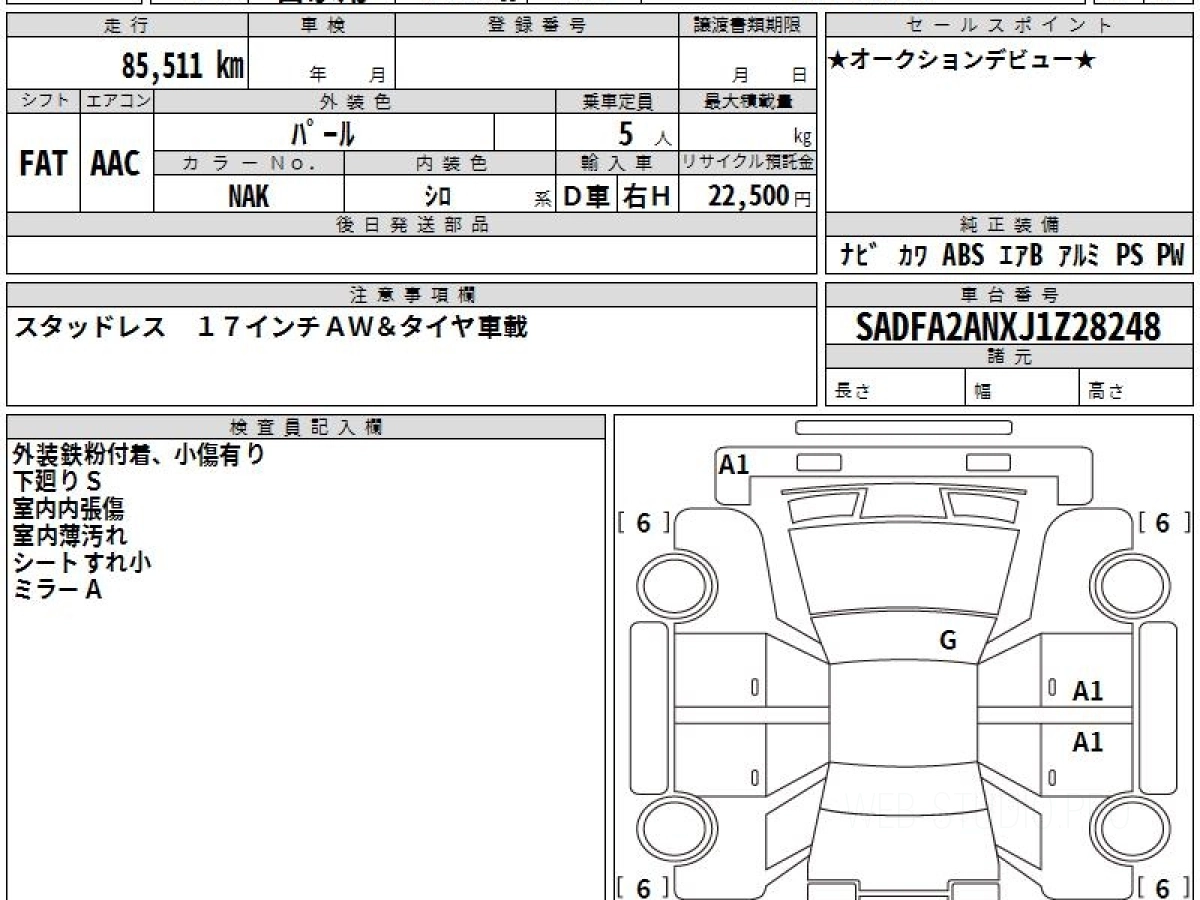Select the 最大積載量 header
Image resolution: width=1200 pixels, height=900 pixels.
748,101
